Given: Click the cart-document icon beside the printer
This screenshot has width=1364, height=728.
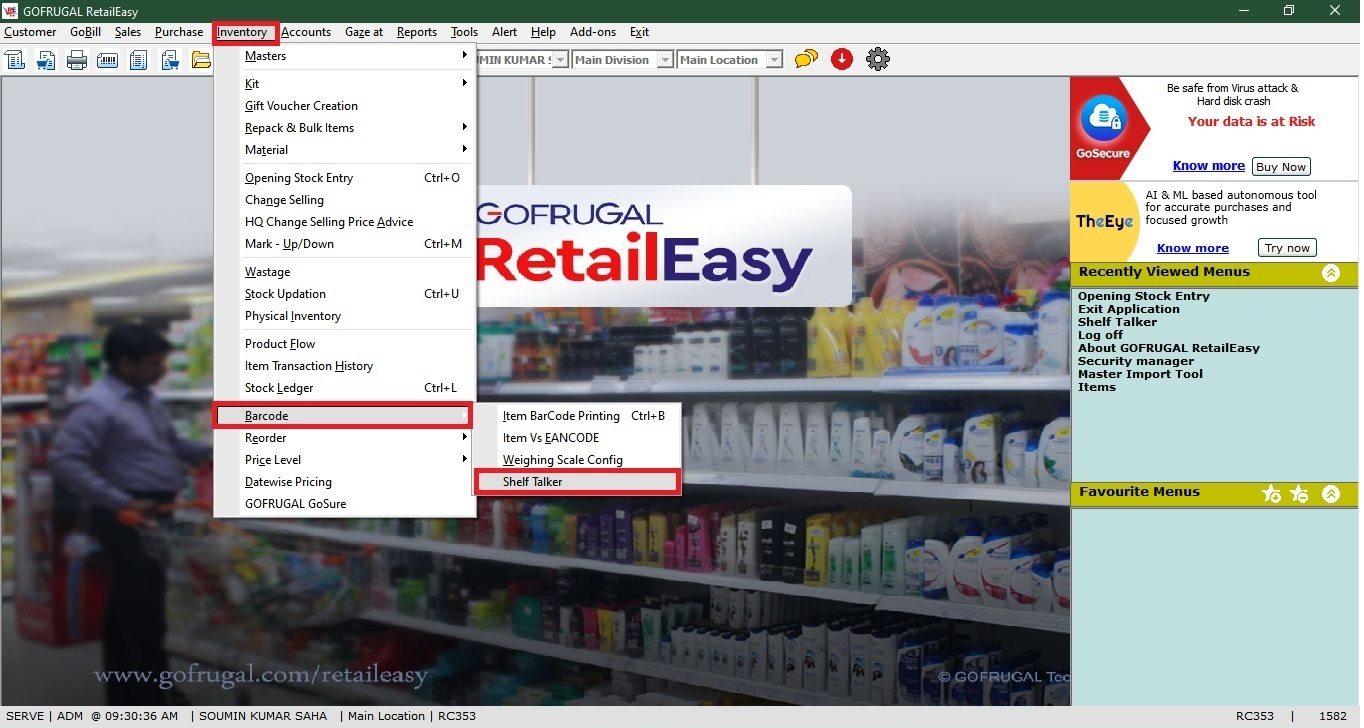Looking at the screenshot, I should click(x=46, y=60).
